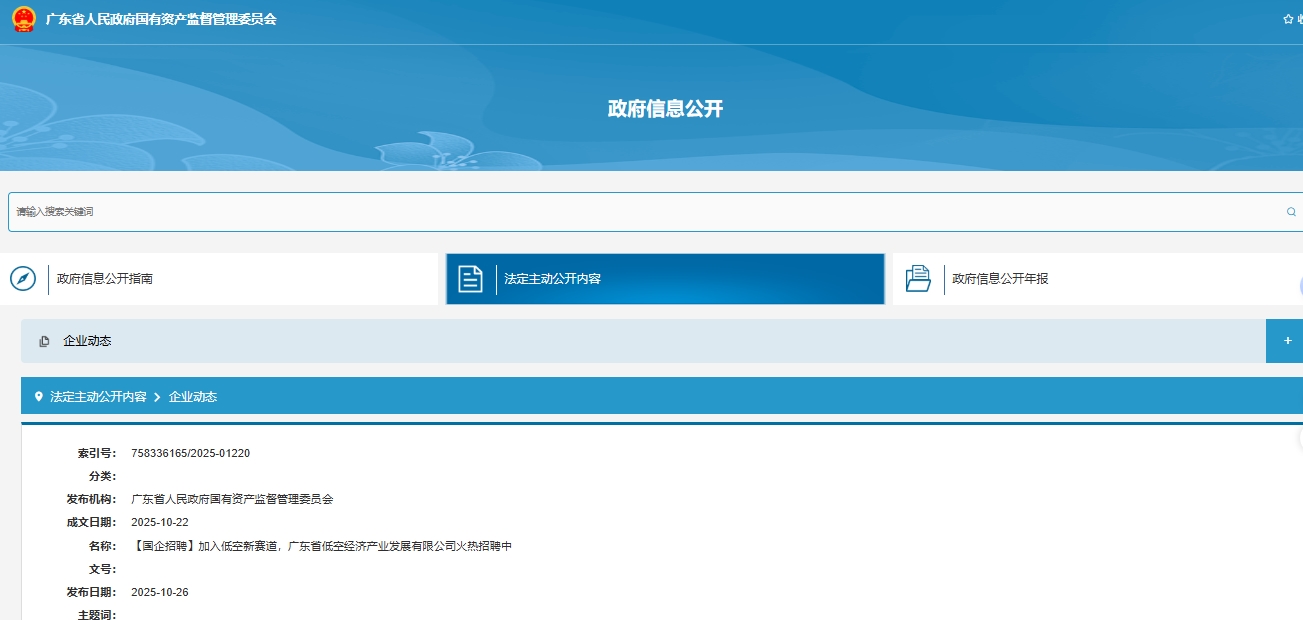Click the folder icon beside 政府信息公开年报
This screenshot has height=620, width=1303.
click(919, 278)
